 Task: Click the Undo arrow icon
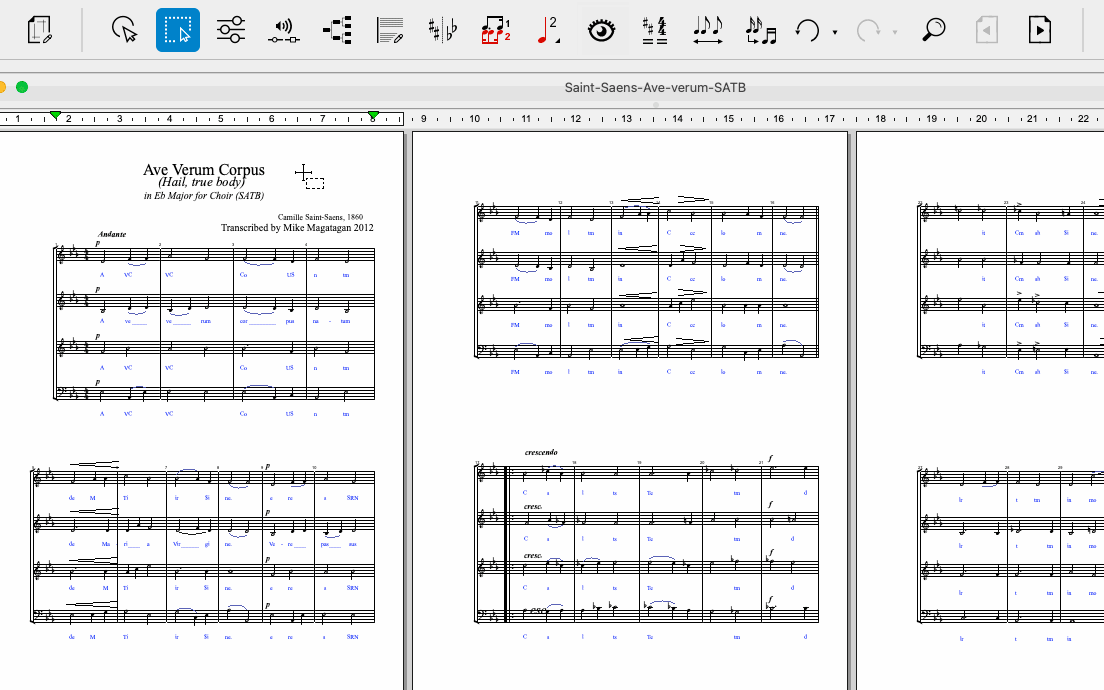(x=808, y=30)
